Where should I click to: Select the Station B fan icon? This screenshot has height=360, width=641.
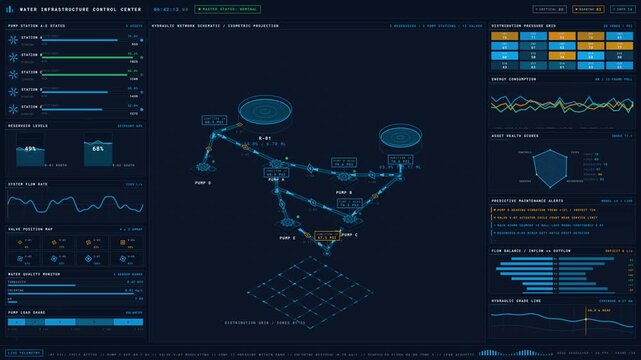tap(13, 57)
